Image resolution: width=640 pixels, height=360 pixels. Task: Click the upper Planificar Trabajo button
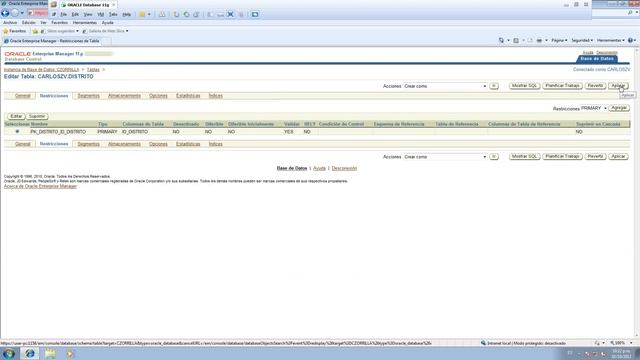point(562,86)
